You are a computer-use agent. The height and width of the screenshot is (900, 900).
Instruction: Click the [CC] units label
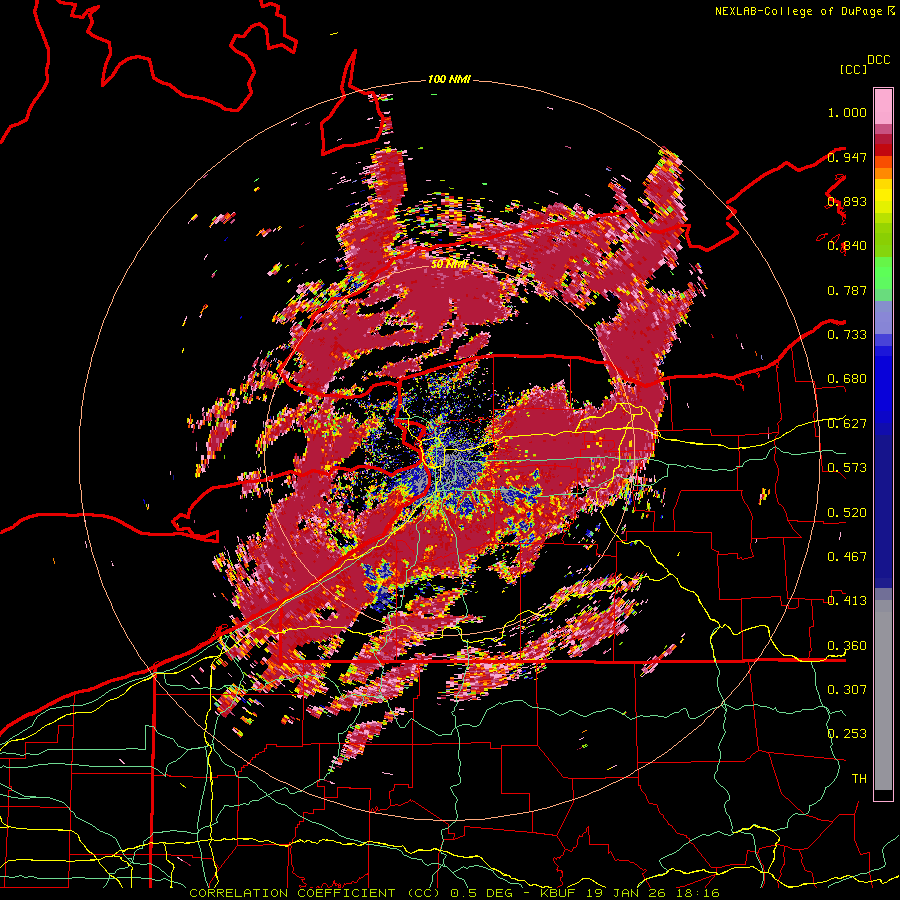[x=853, y=69]
